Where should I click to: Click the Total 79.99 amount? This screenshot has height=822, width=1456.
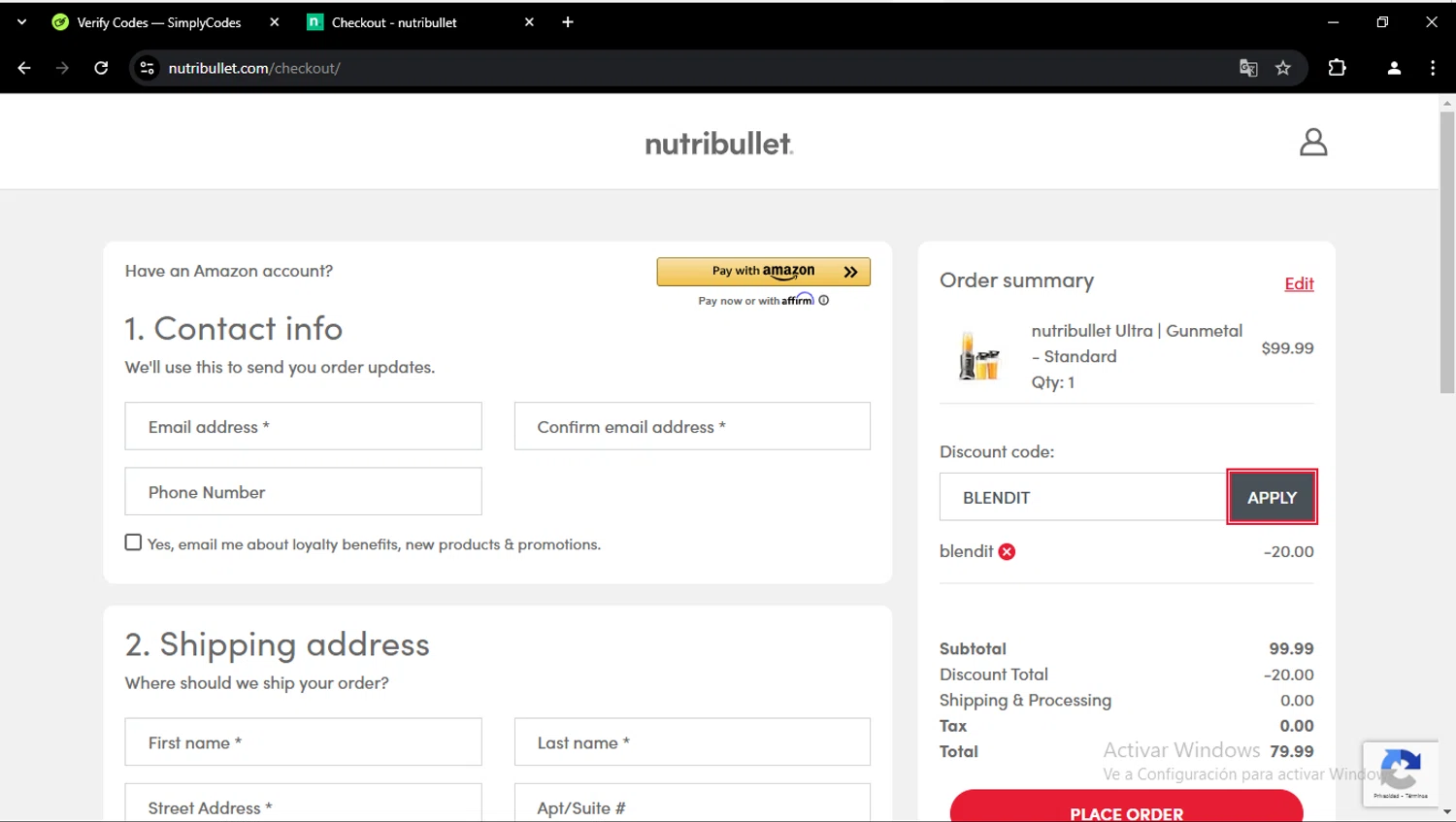[1291, 751]
